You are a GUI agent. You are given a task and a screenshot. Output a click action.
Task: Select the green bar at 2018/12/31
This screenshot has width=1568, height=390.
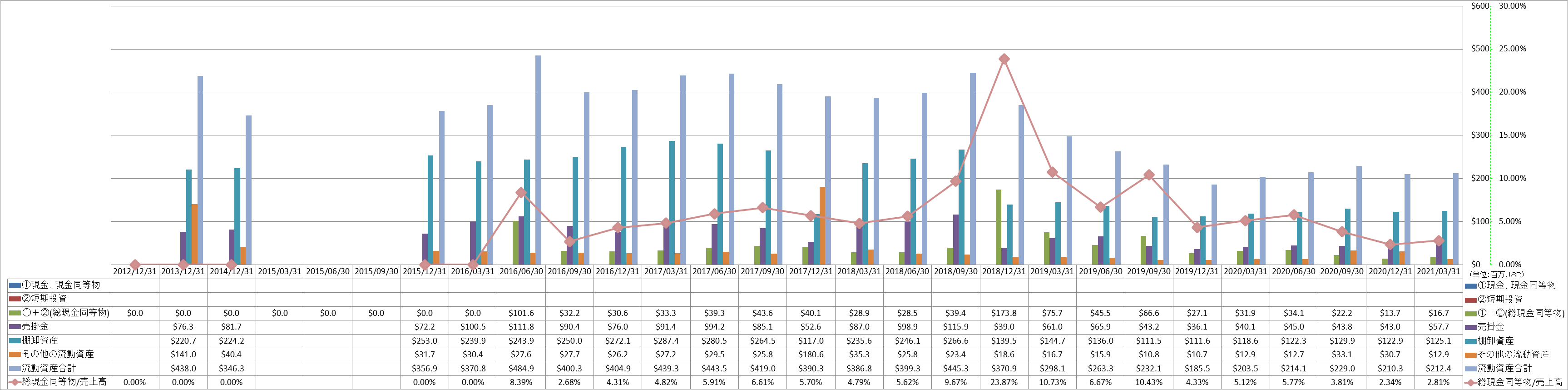998,227
